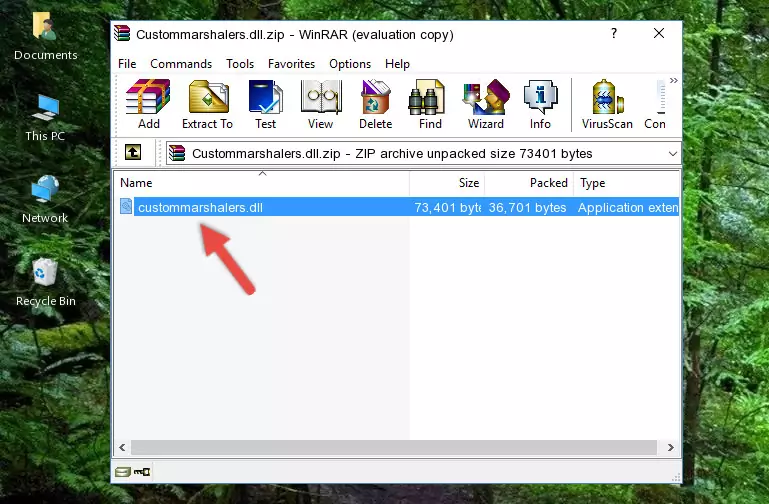
Task: Click the horizontal scrollbar track
Action: point(394,447)
